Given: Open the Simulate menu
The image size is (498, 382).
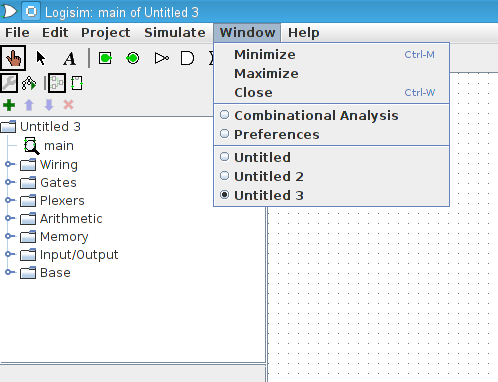Looking at the screenshot, I should pyautogui.click(x=175, y=33).
